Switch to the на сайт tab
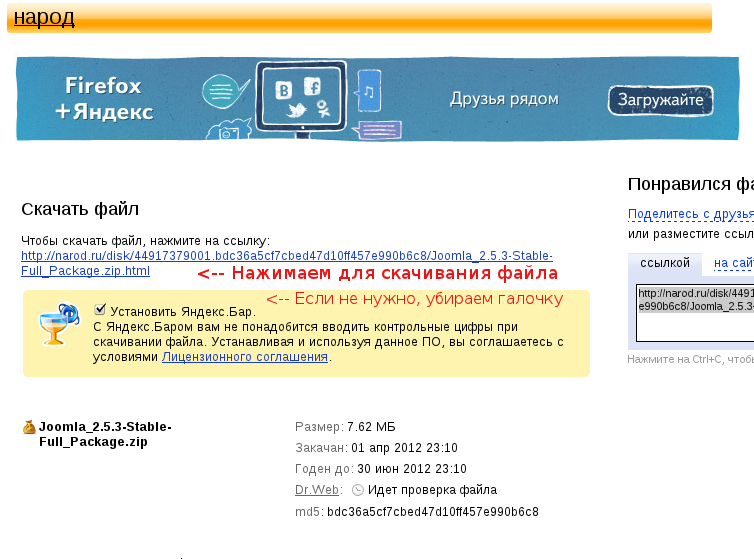Viewport: 754px width, 559px height. pos(733,263)
